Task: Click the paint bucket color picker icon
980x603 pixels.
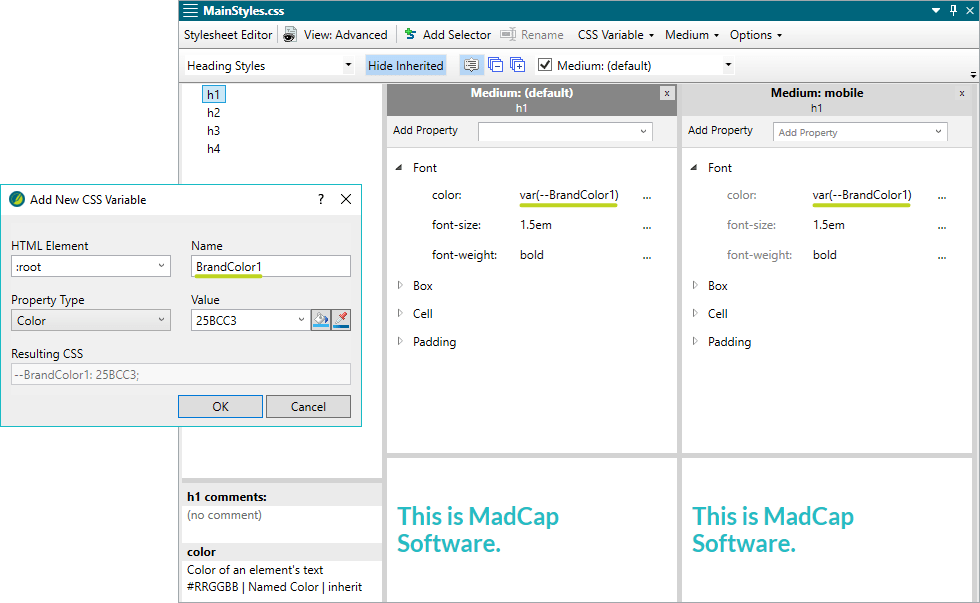Action: 320,320
